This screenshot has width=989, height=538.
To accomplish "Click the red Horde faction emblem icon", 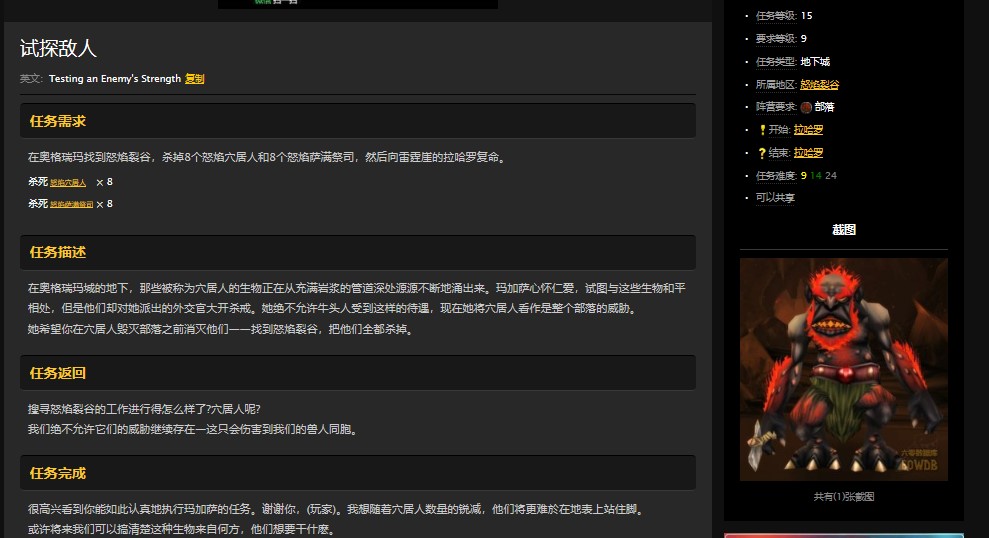I will click(806, 107).
